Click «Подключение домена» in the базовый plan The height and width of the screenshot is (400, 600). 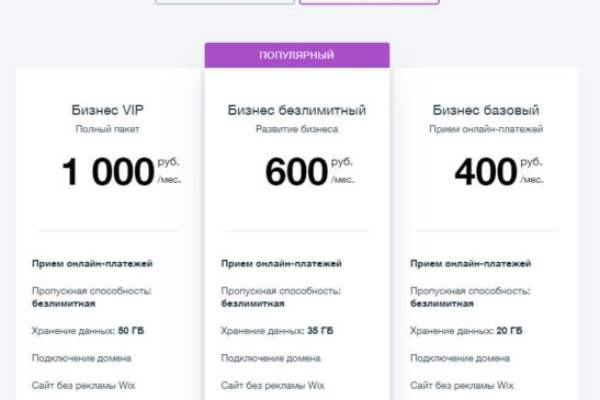point(461,358)
